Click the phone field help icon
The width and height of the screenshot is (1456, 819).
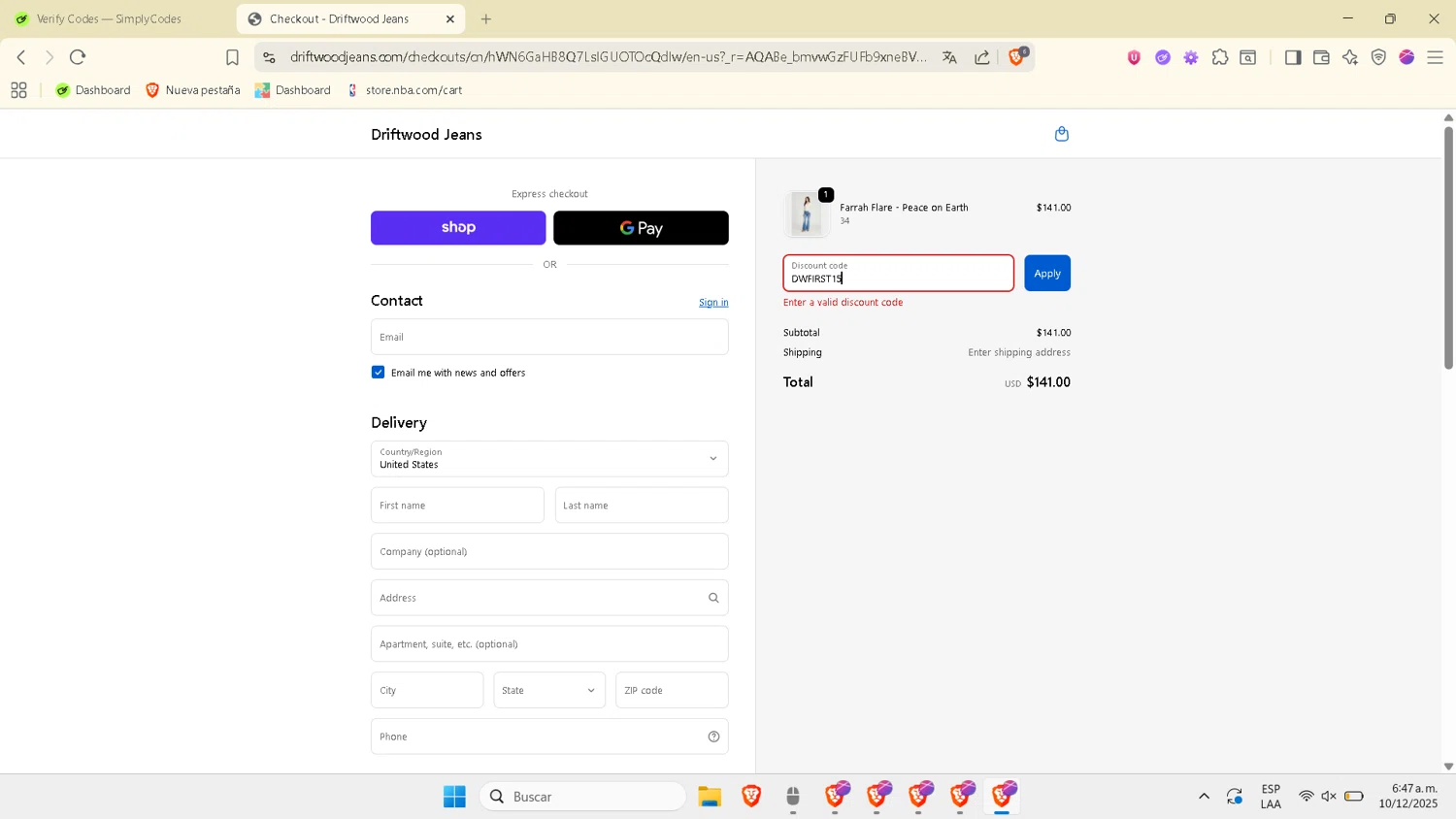click(x=713, y=737)
